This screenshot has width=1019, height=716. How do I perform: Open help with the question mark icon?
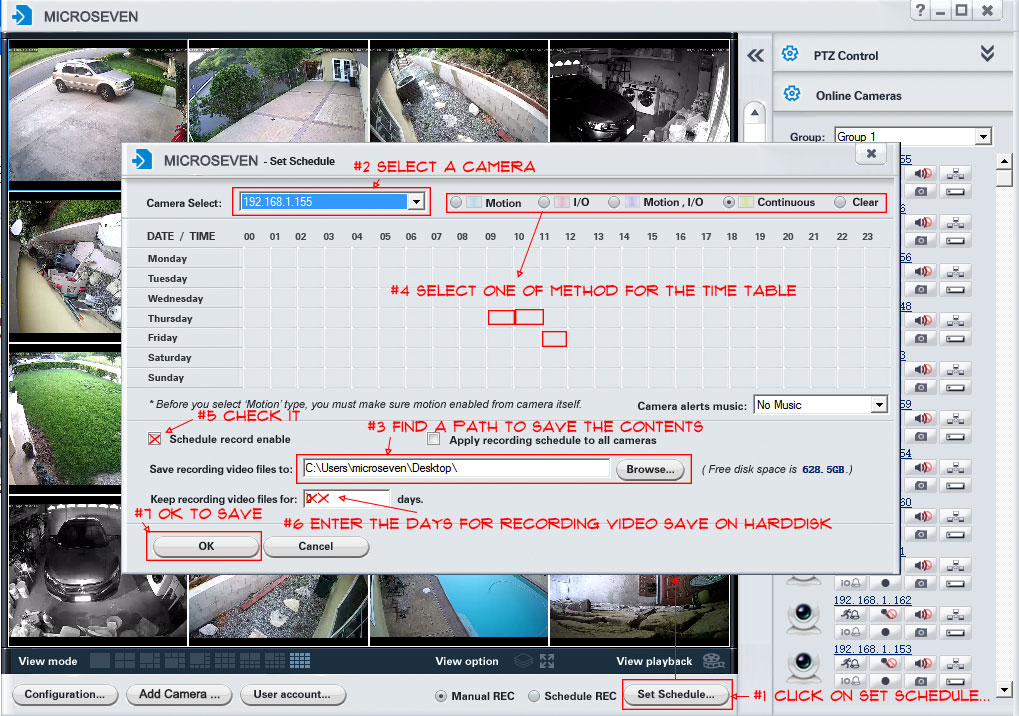[920, 10]
